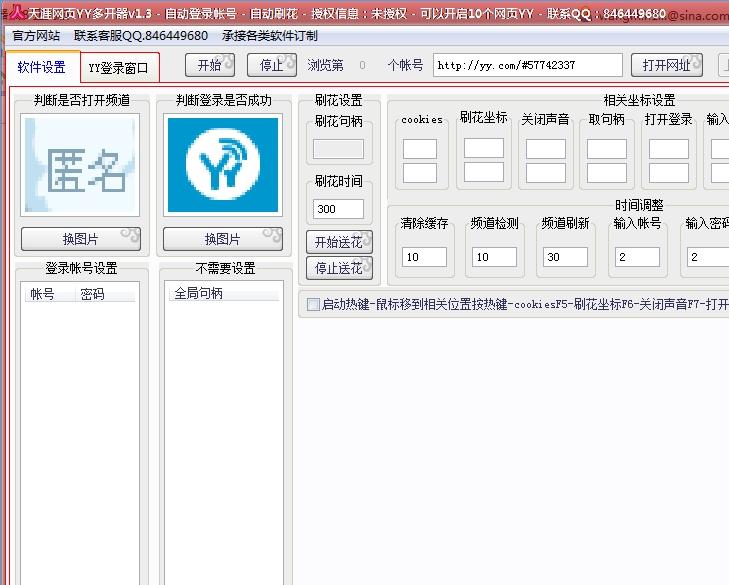Click the 刷花时间 field showing 300
729x585 pixels.
click(x=339, y=209)
